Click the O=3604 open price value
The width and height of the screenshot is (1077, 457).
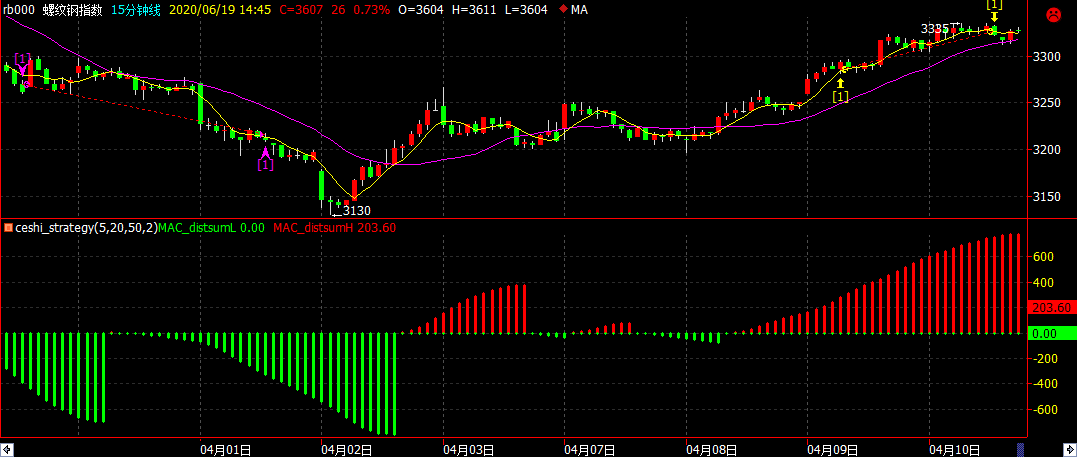coord(422,10)
